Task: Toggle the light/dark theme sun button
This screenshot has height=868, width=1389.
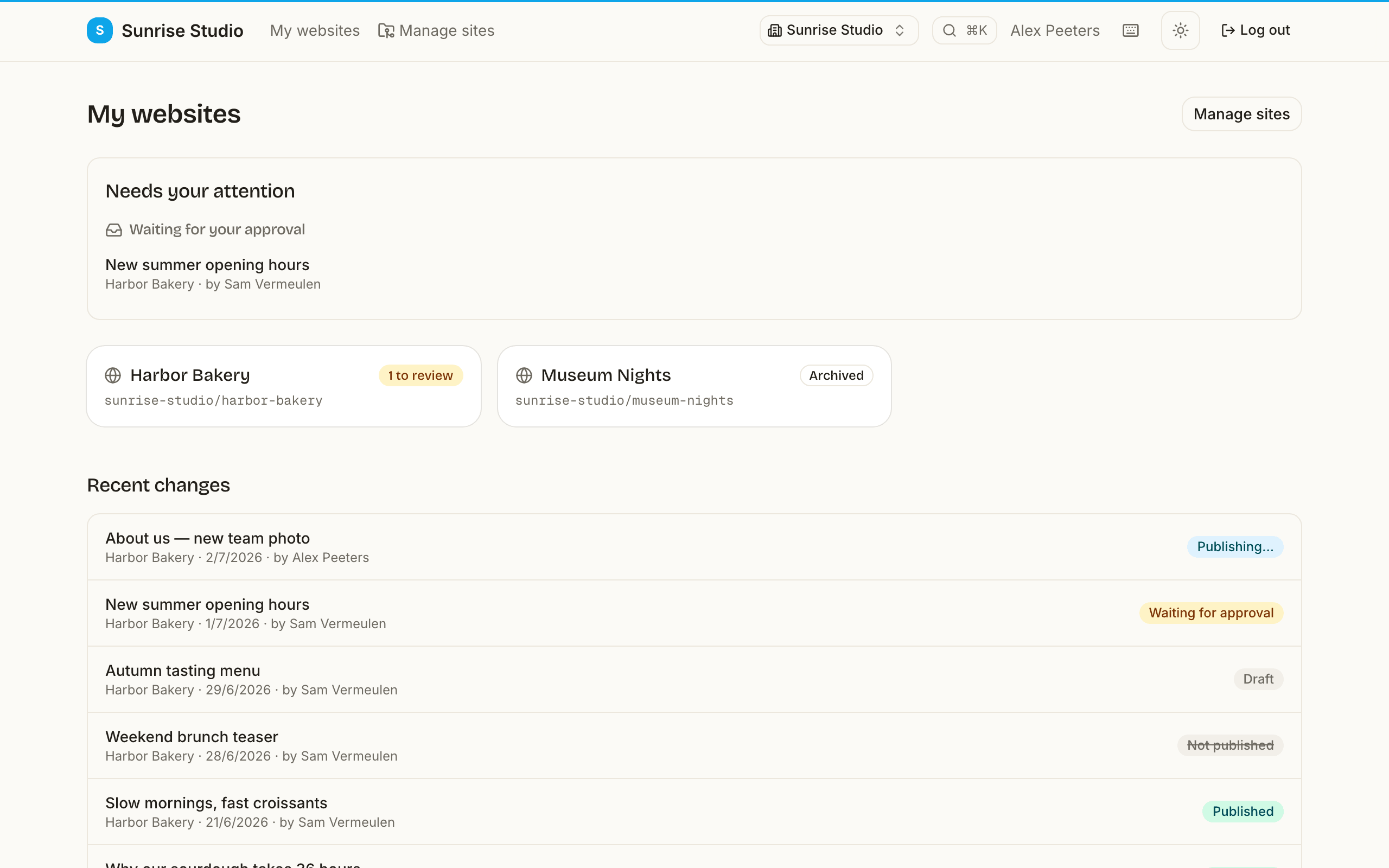Action: click(1180, 30)
